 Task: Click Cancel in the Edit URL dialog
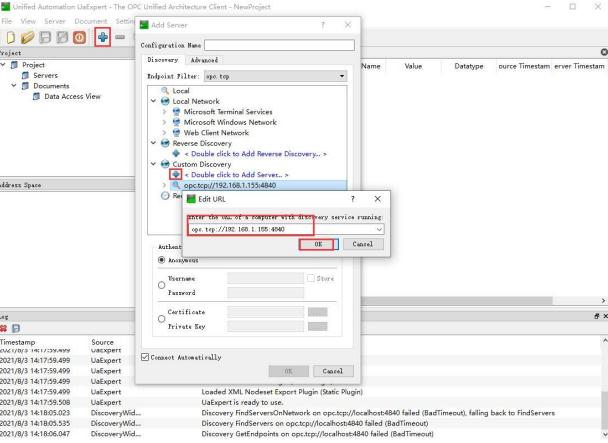363,244
